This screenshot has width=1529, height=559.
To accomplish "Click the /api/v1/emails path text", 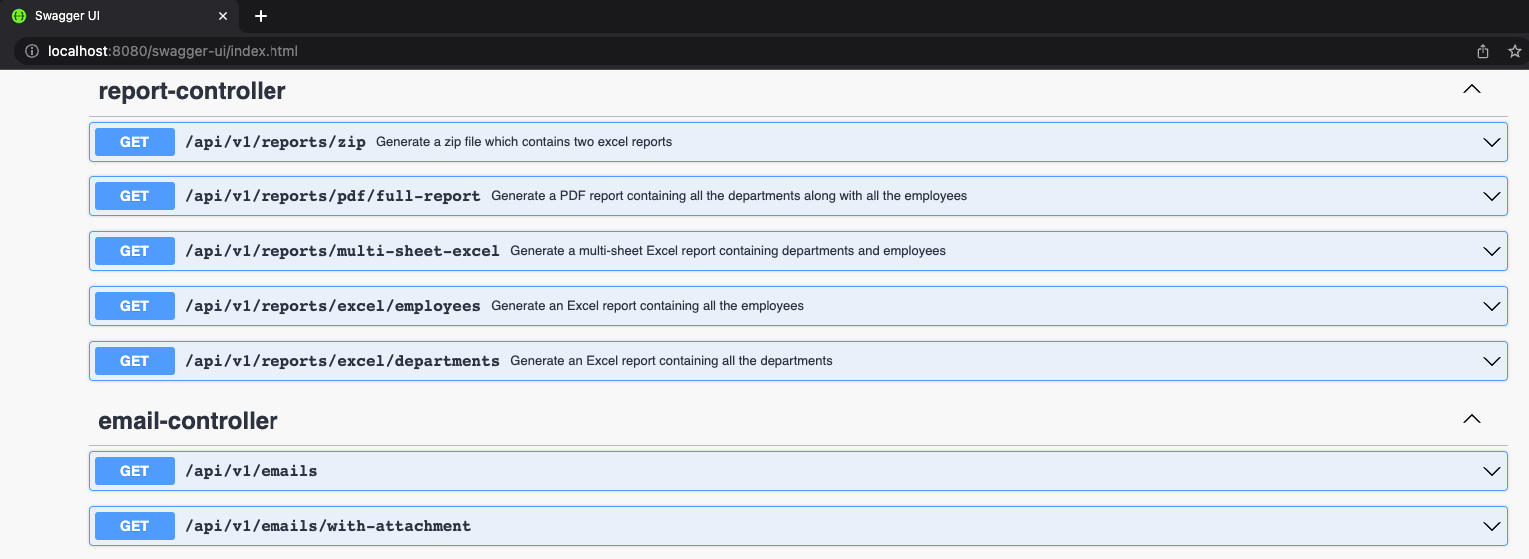I will [251, 471].
